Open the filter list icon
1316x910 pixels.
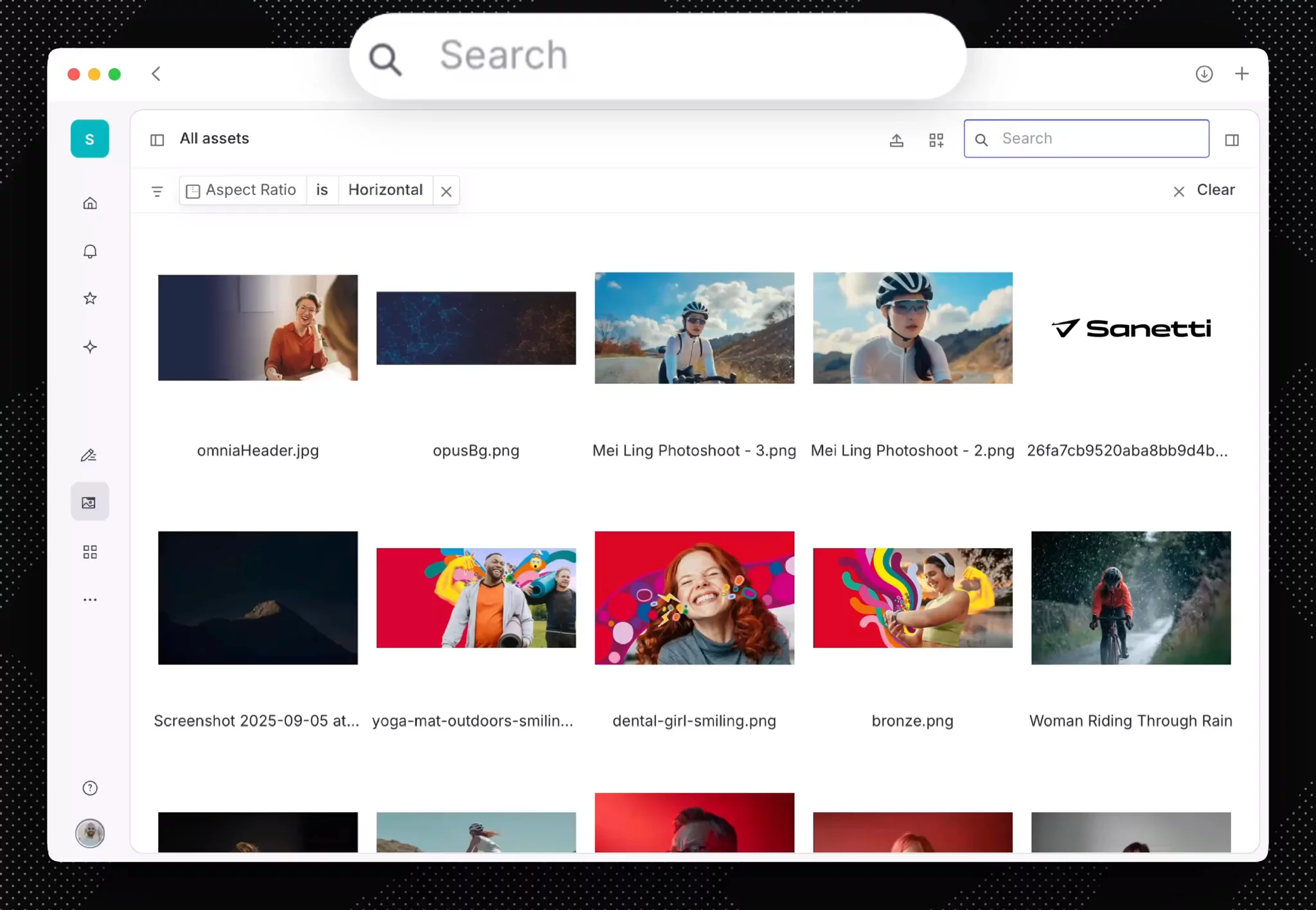pyautogui.click(x=157, y=192)
